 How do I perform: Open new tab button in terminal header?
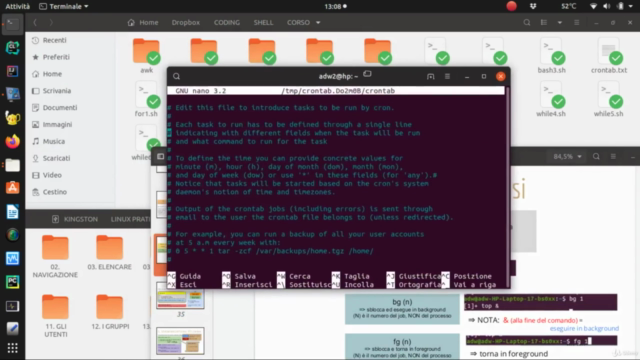(x=431, y=76)
